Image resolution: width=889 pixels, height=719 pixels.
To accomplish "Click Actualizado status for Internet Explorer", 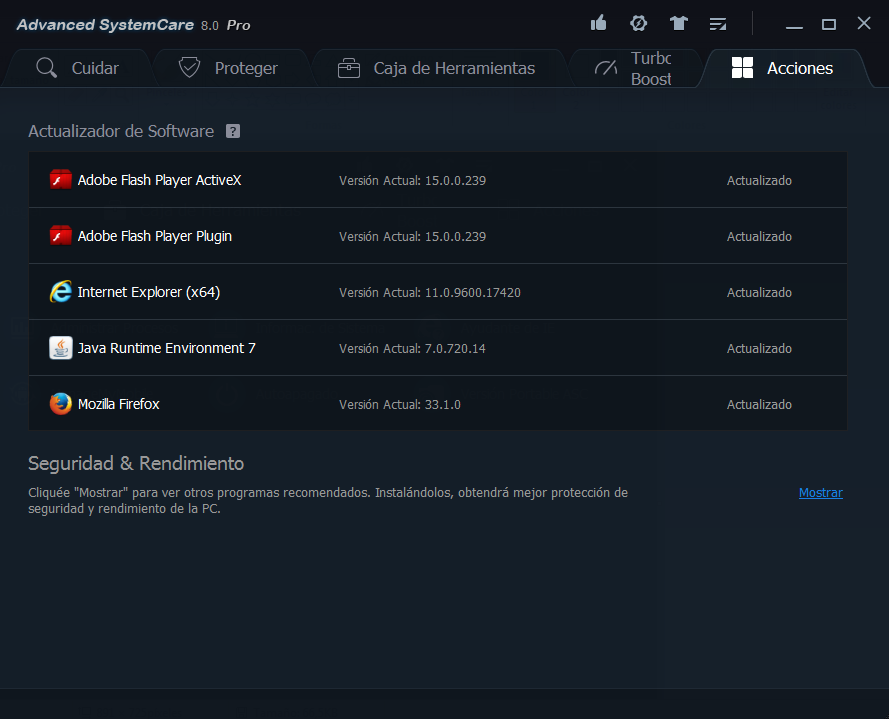I will pos(759,292).
